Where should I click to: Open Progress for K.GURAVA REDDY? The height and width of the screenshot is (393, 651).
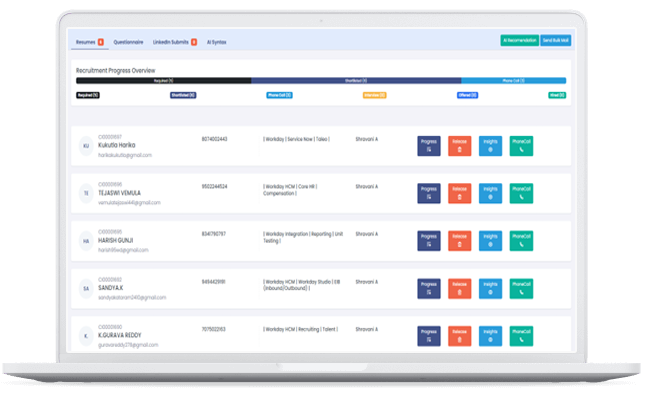[428, 336]
